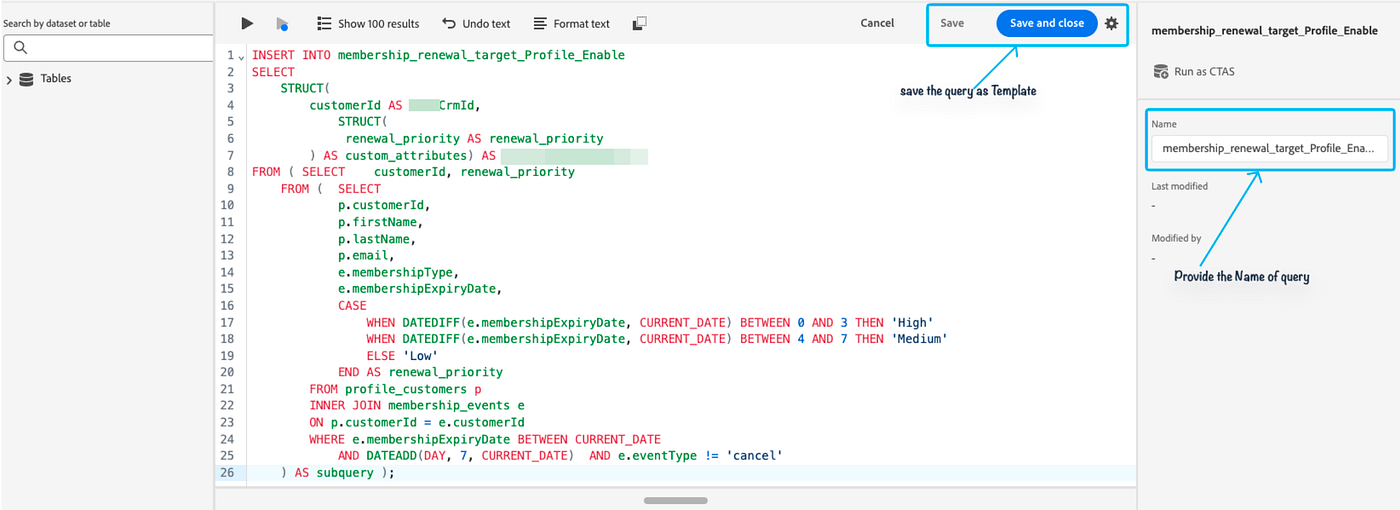1400x510 pixels.
Task: Click 'membership_renewal_target_Profile_Enable' in the editor's first line
Action: click(x=481, y=55)
